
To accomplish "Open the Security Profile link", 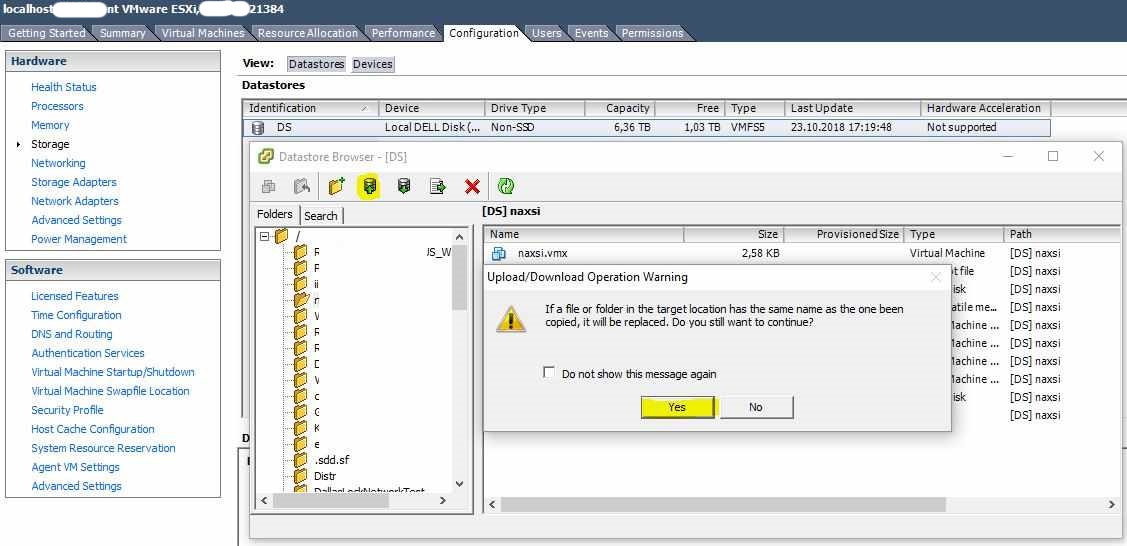I will point(67,410).
